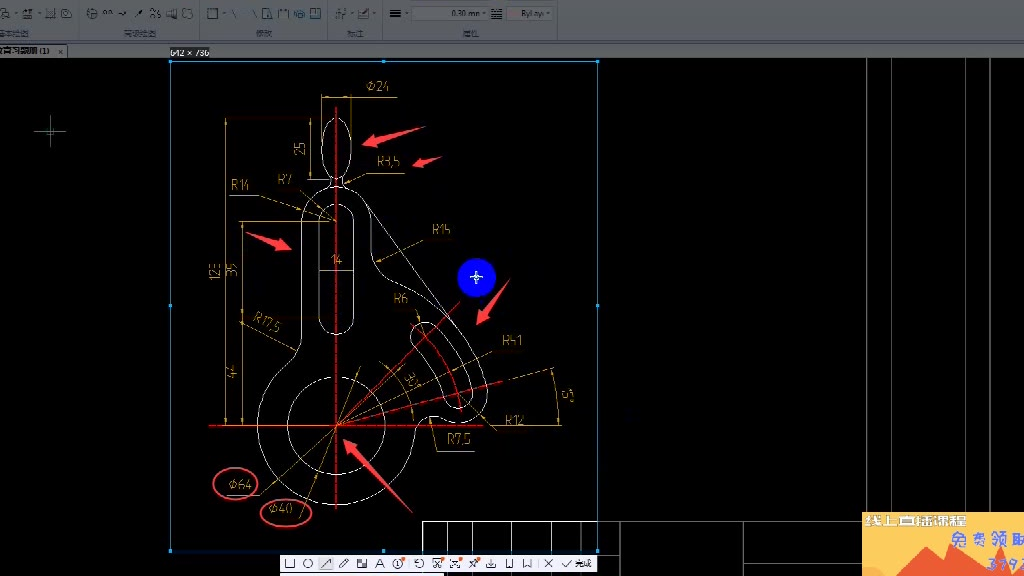Switch to the drawing document tab
Image resolution: width=1024 pixels, height=576 pixels.
coord(25,51)
